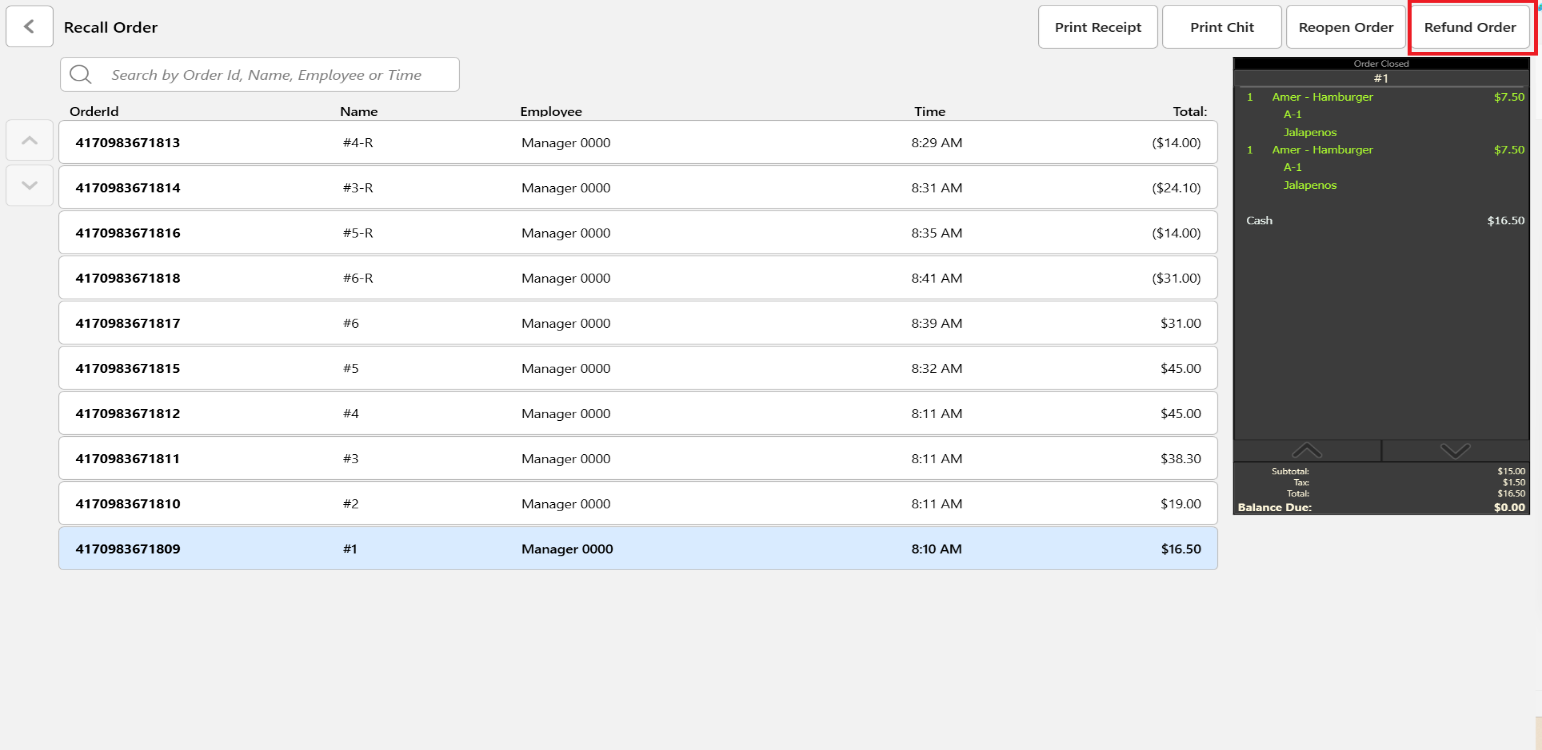
Task: Click first Jalapenos modifier on receipt
Action: pos(1310,132)
